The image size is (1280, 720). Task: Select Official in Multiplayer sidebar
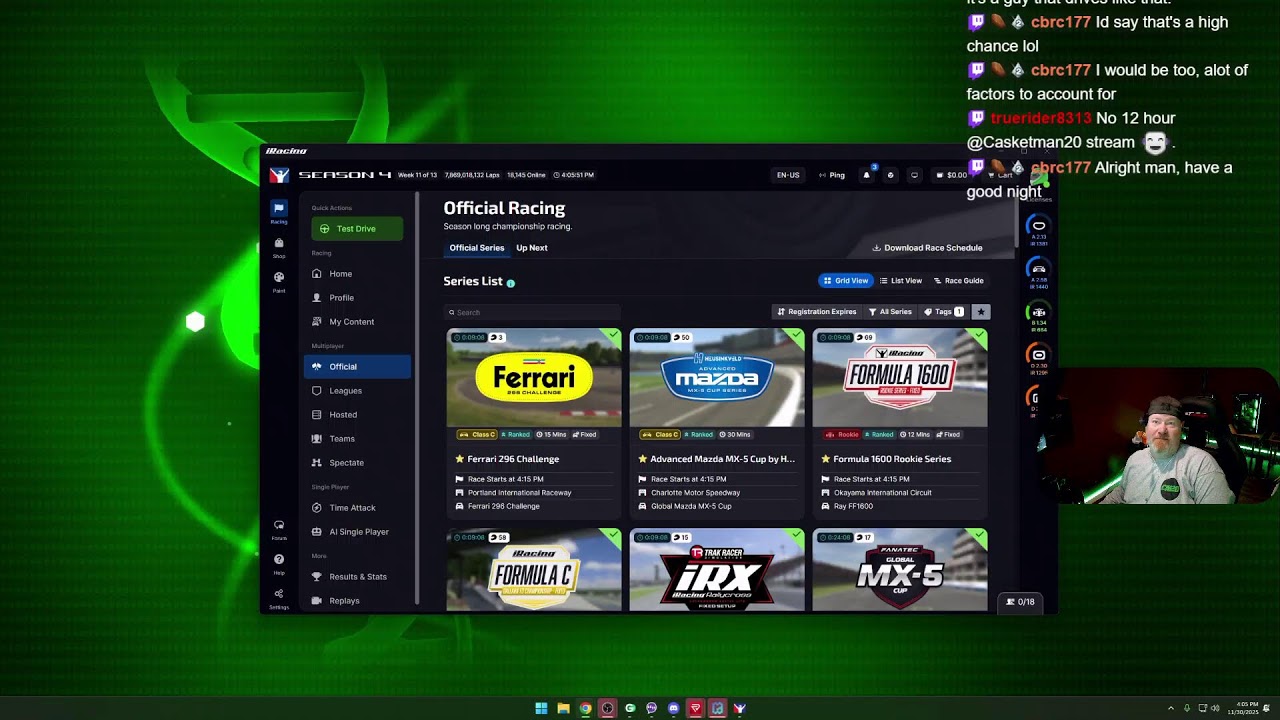pos(357,367)
